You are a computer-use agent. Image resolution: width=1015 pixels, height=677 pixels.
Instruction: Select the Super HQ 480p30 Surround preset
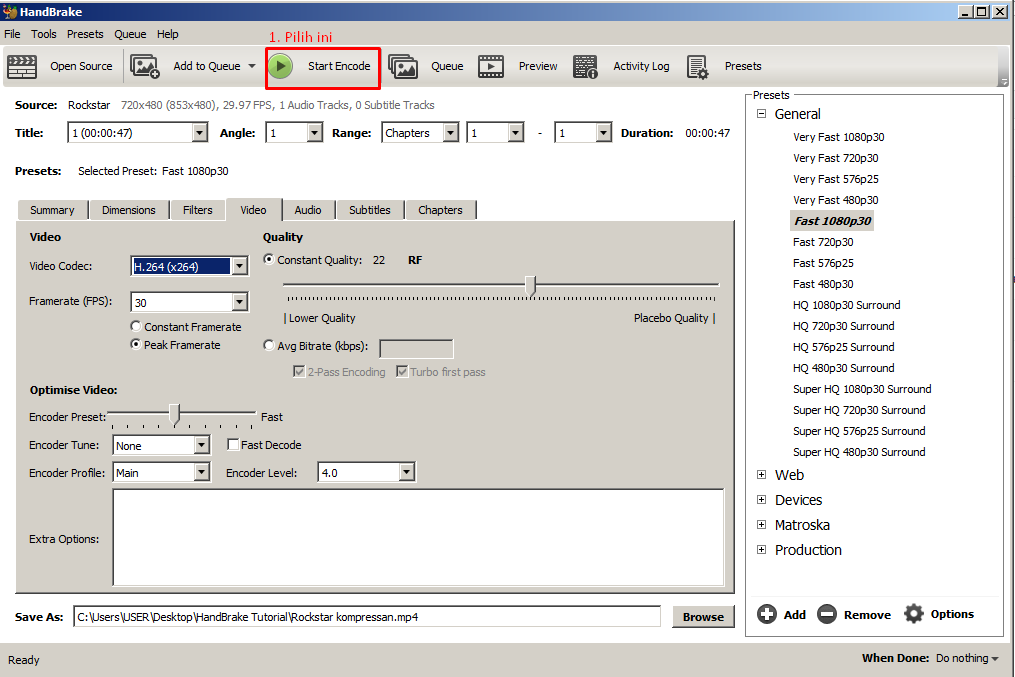click(x=859, y=452)
